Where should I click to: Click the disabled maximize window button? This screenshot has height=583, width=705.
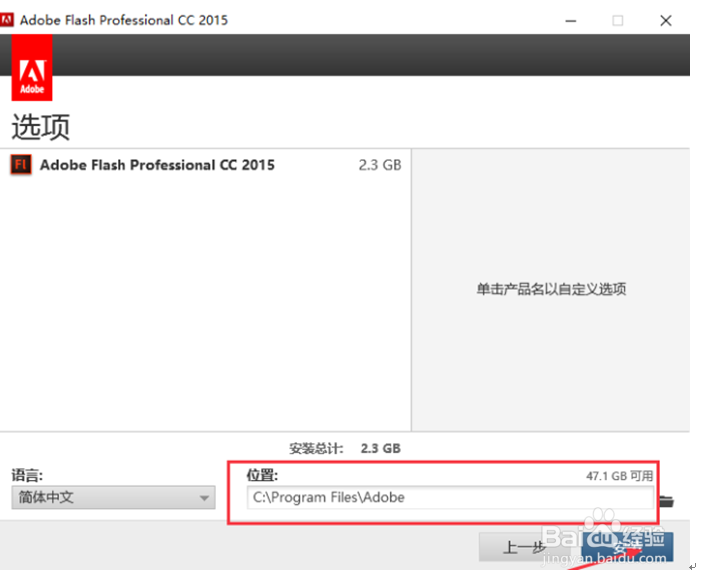point(618,21)
